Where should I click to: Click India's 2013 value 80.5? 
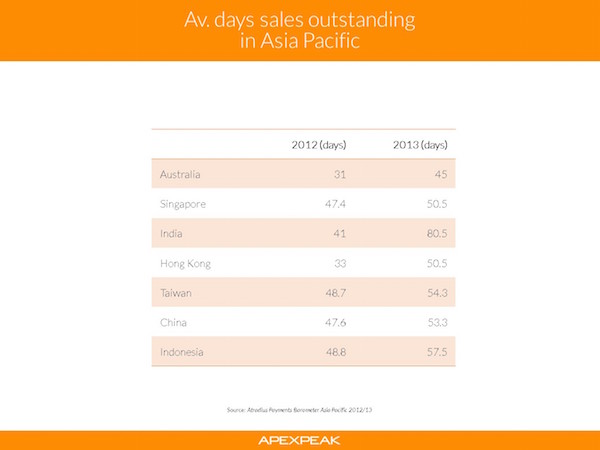pyautogui.click(x=437, y=233)
